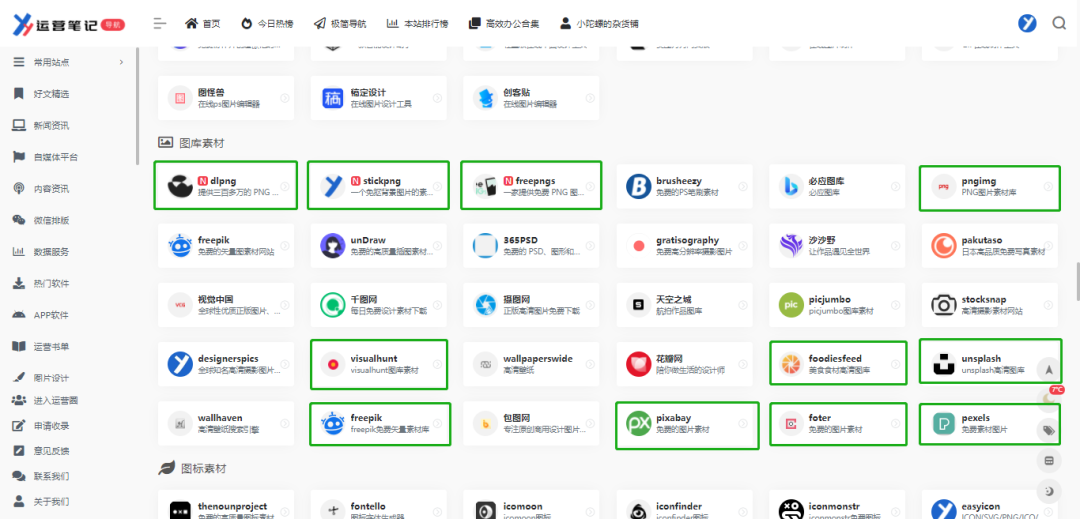The height and width of the screenshot is (519, 1080).
Task: Click the unDraw avatar logo icon
Action: click(x=333, y=245)
